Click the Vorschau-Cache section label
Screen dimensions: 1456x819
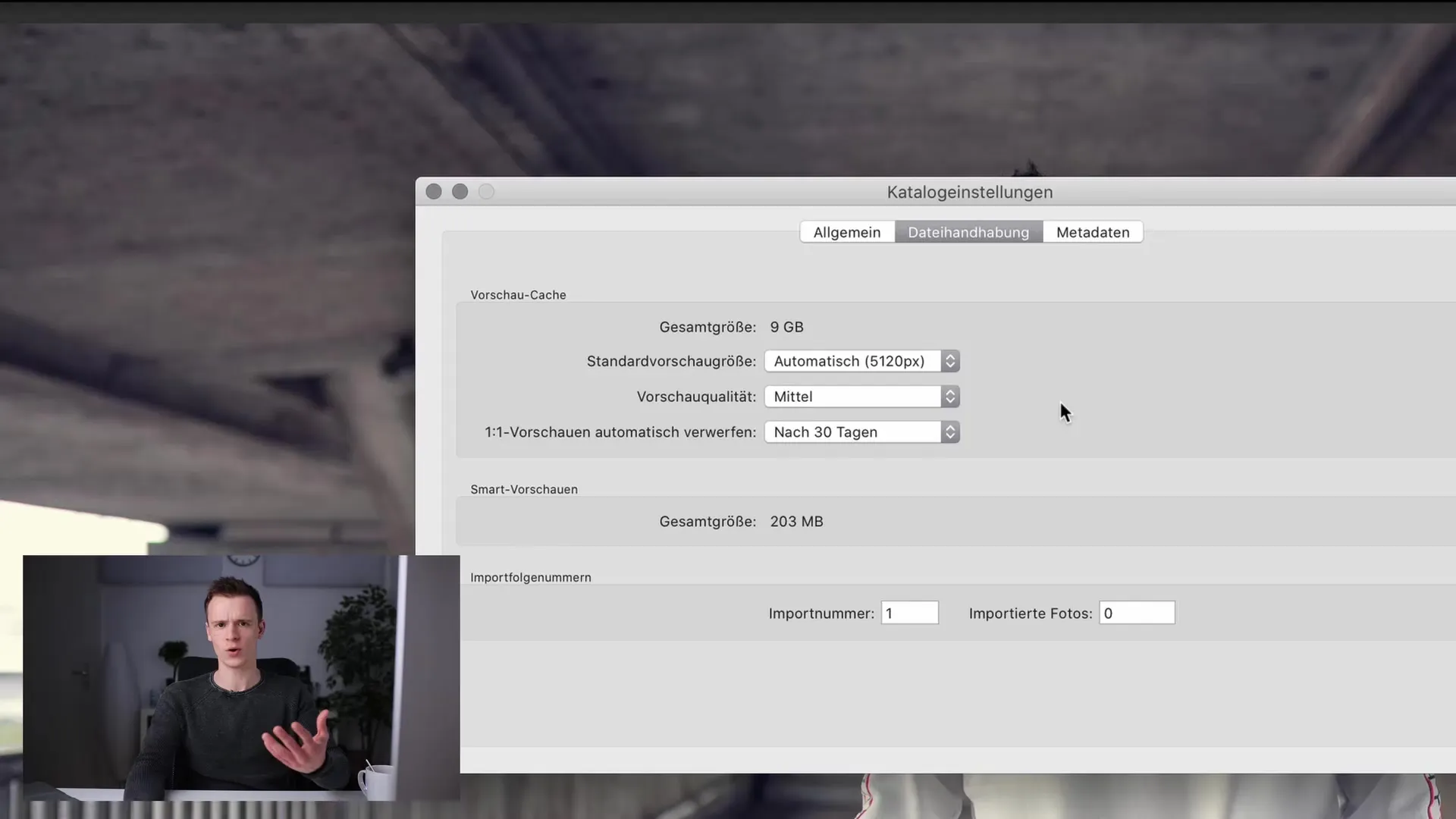(x=518, y=295)
